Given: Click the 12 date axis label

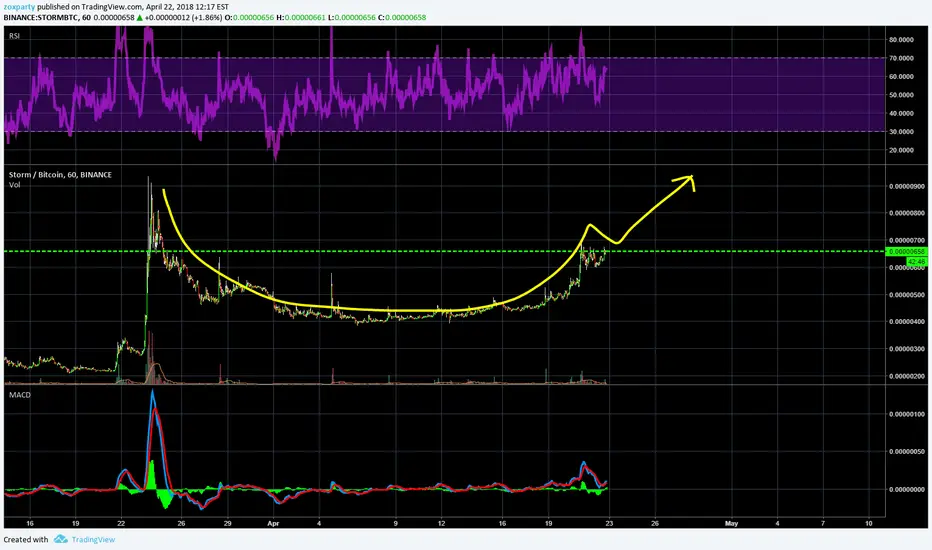Looking at the screenshot, I should pos(441,524).
